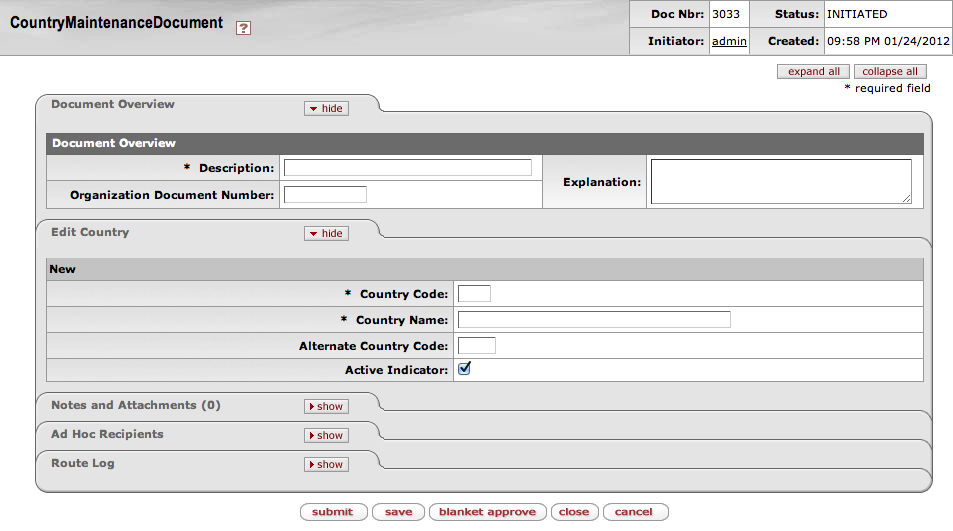The height and width of the screenshot is (531, 953).
Task: Click the help question mark icon
Action: tap(243, 28)
